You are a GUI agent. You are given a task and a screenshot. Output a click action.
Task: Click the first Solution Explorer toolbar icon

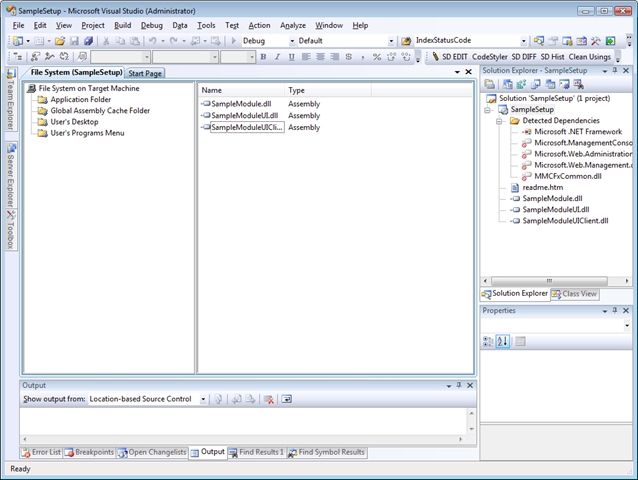[x=489, y=84]
